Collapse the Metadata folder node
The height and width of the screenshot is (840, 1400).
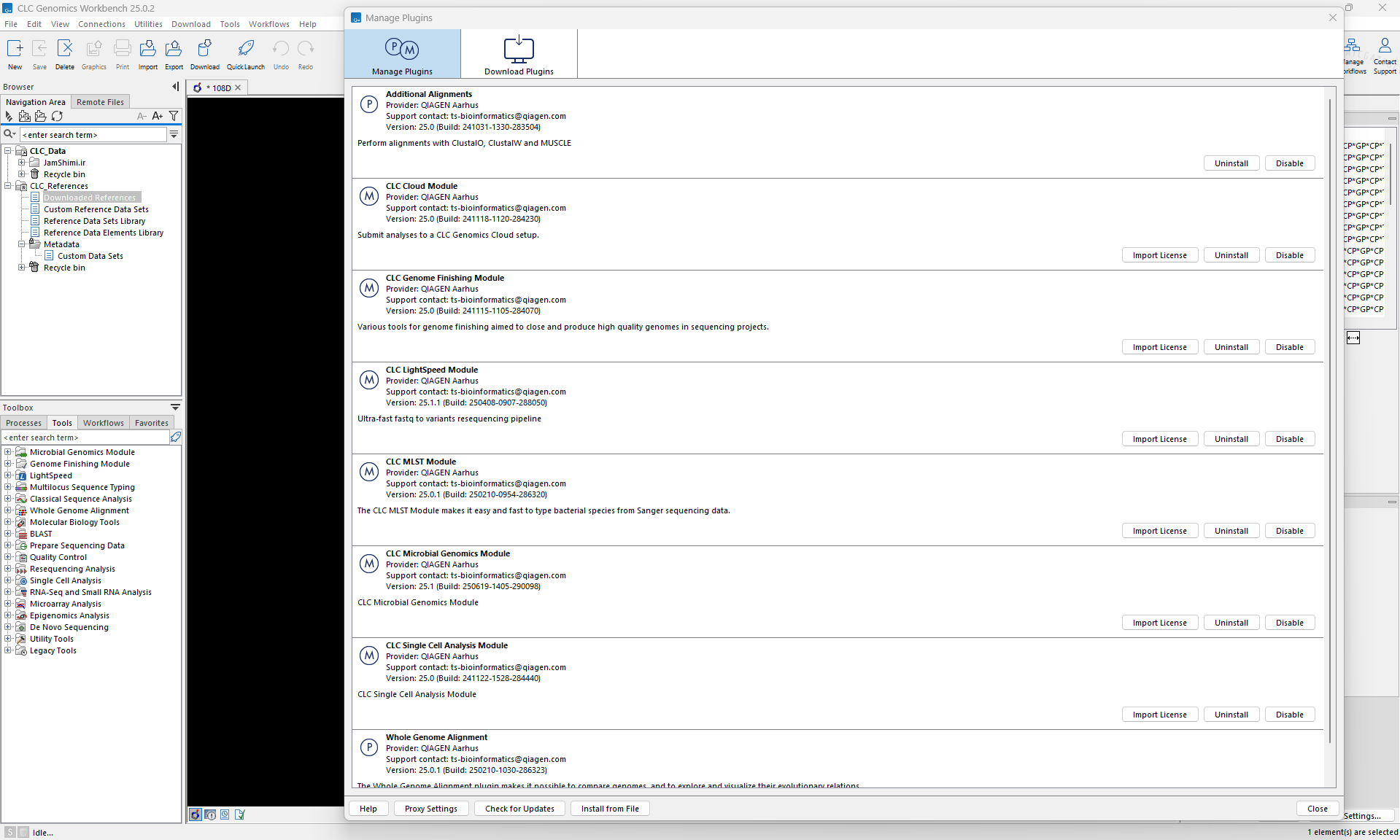point(22,244)
